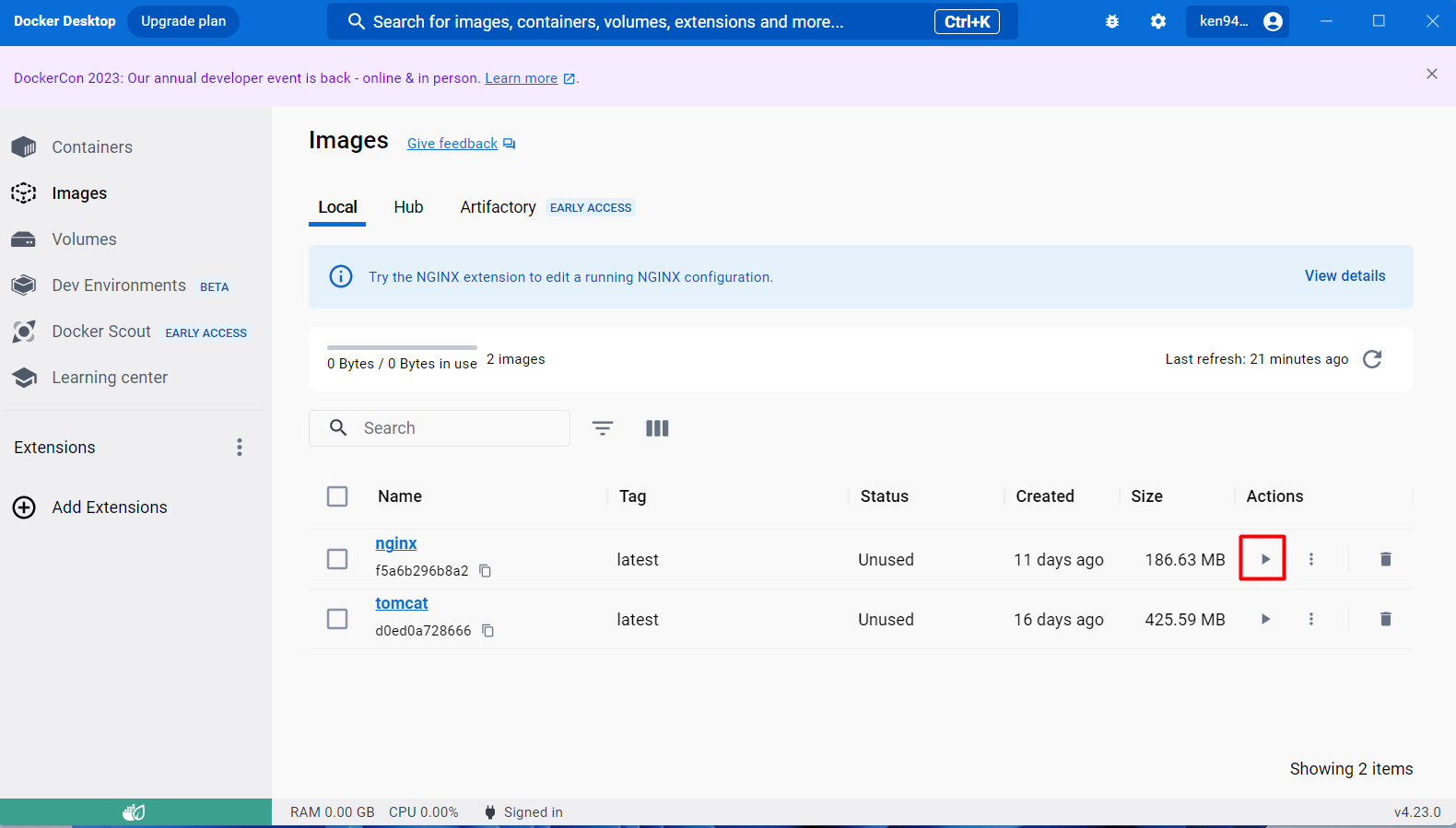Open the filter options icon
The width and height of the screenshot is (1456, 828).
tap(603, 428)
